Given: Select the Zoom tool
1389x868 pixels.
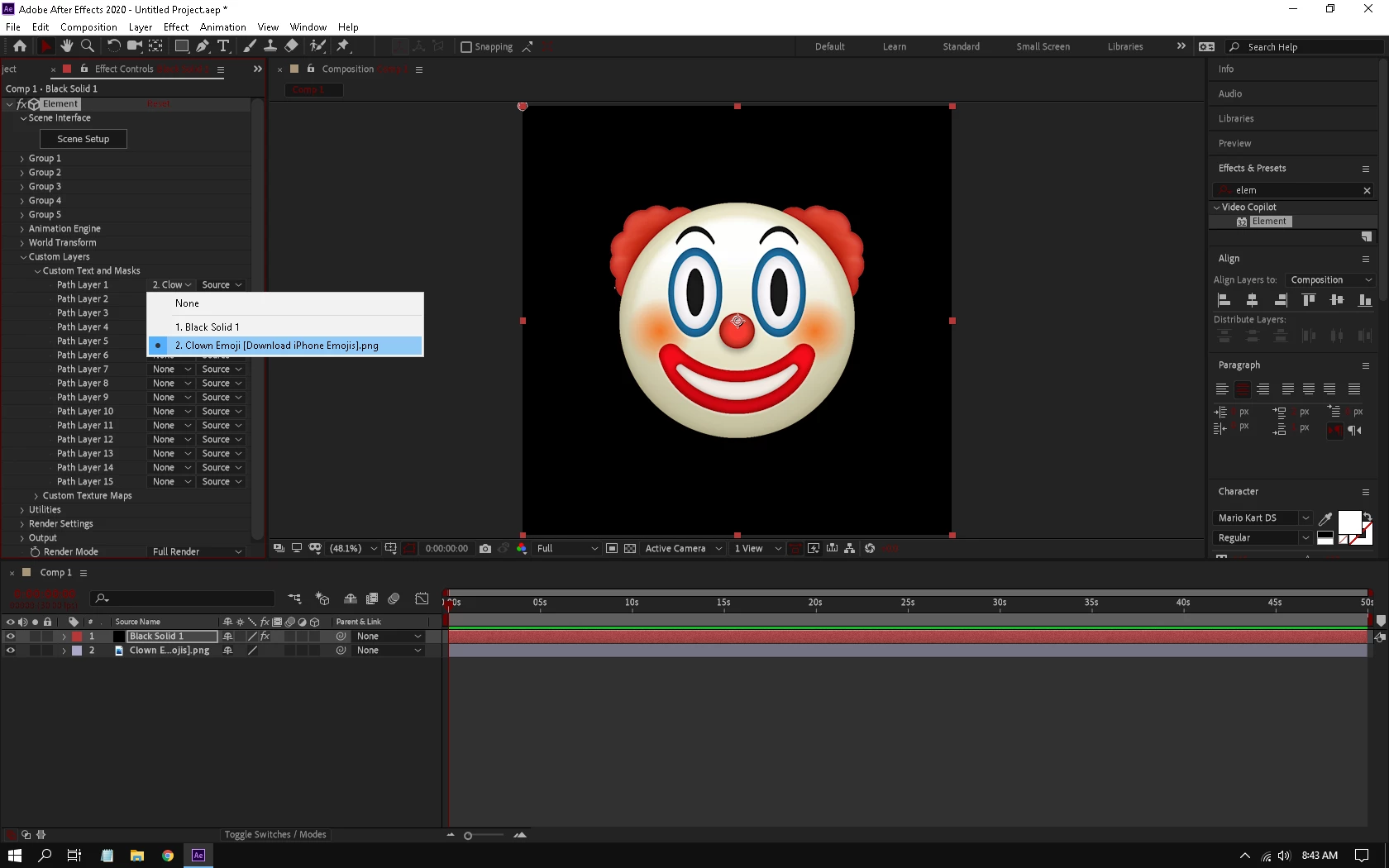Looking at the screenshot, I should 88,46.
